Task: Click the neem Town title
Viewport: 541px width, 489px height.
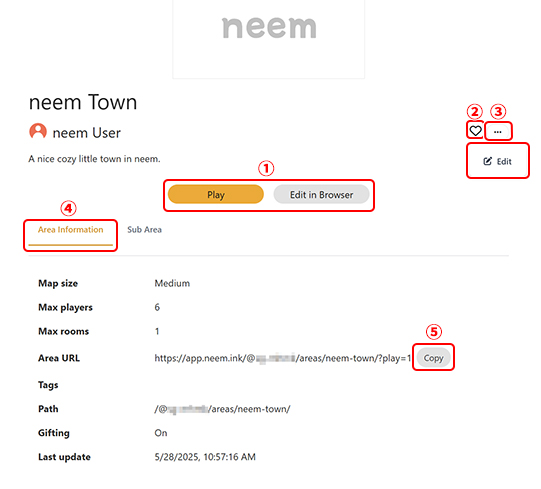Action: click(83, 102)
